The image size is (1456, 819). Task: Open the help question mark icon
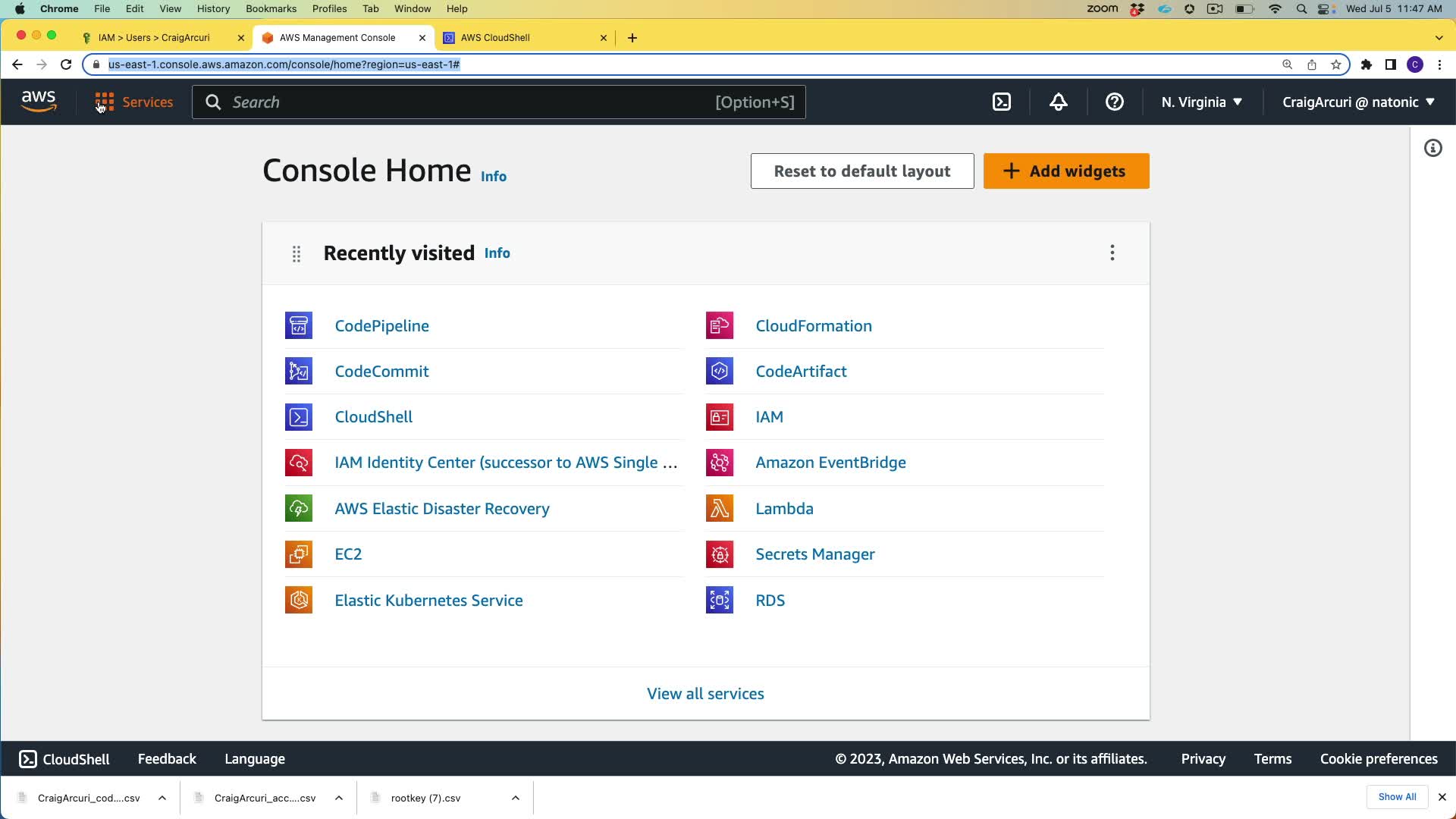[x=1114, y=102]
